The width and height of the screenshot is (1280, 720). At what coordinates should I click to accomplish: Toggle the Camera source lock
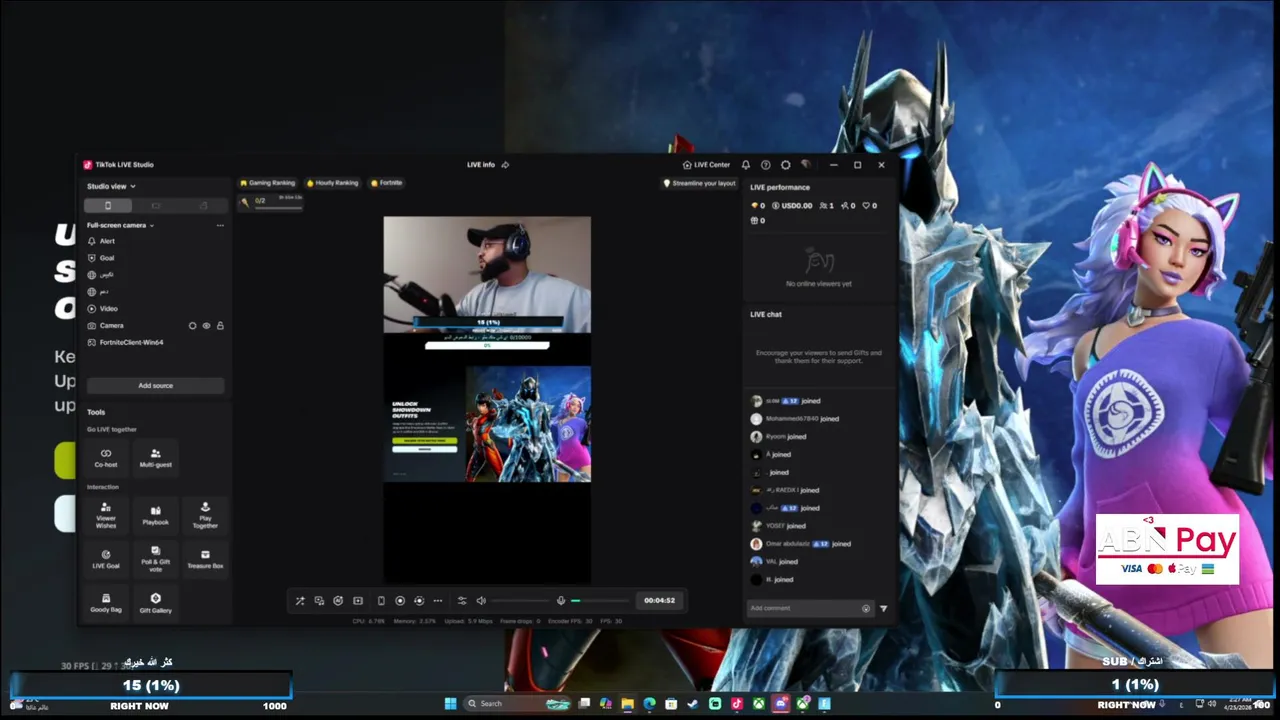(220, 325)
